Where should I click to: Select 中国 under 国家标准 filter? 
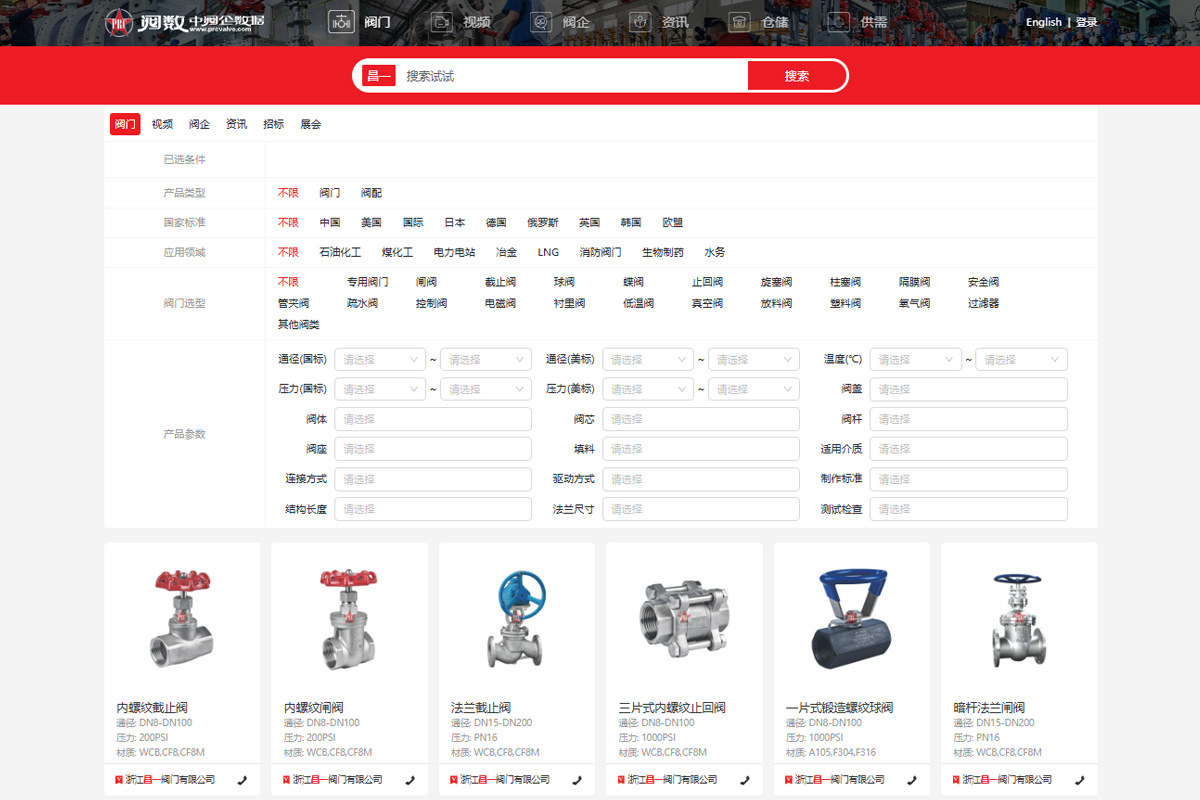click(330, 223)
